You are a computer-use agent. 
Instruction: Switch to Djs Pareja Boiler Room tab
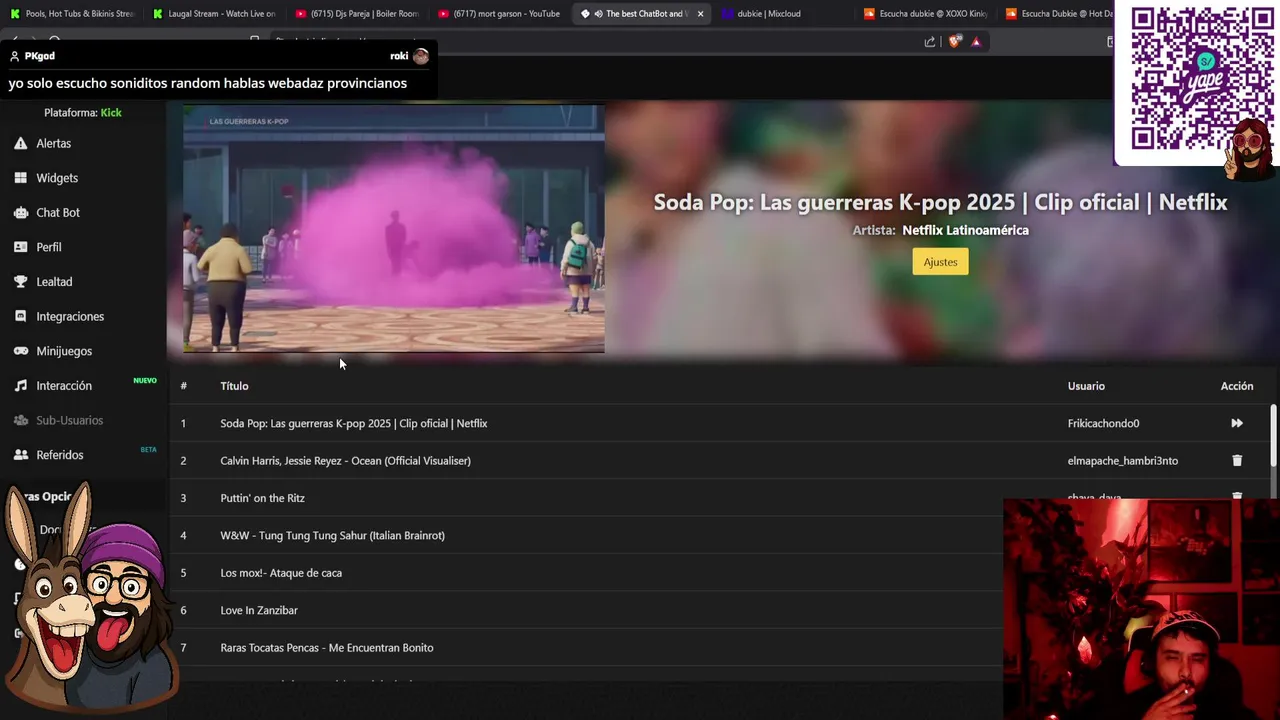[x=357, y=14]
